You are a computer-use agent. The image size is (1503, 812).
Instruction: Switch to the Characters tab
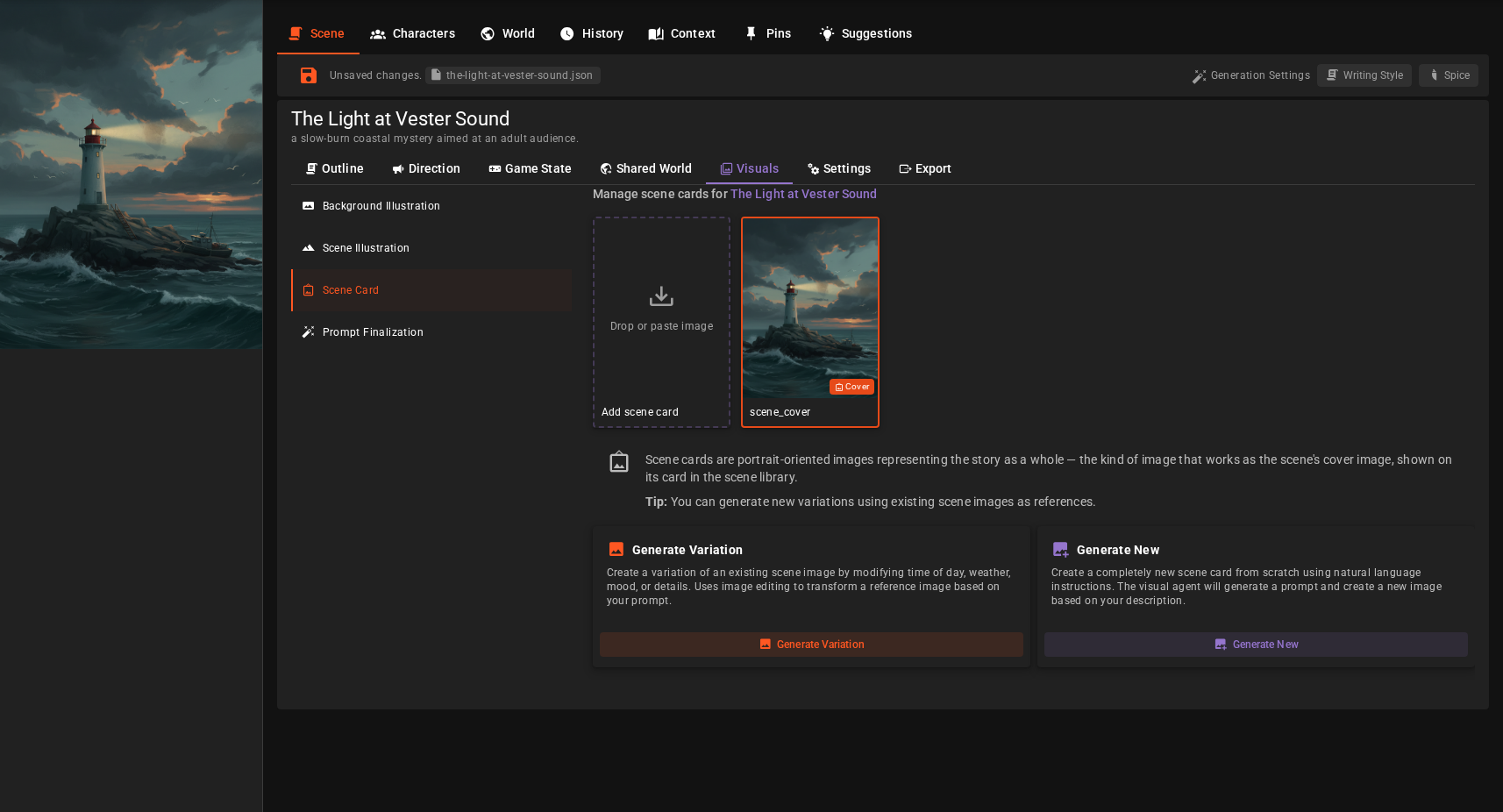pyautogui.click(x=413, y=33)
